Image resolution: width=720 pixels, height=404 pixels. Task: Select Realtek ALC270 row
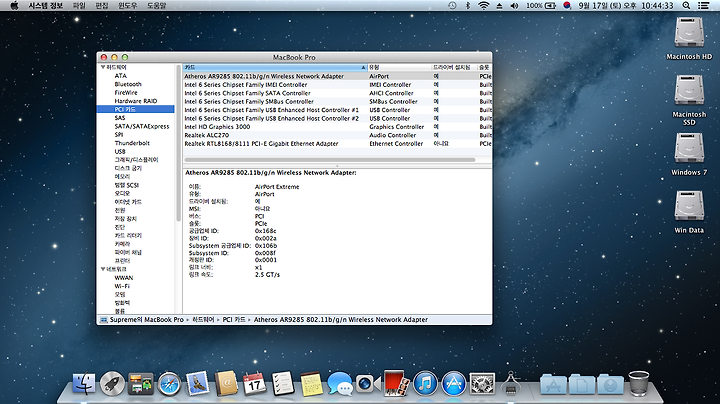coord(338,135)
